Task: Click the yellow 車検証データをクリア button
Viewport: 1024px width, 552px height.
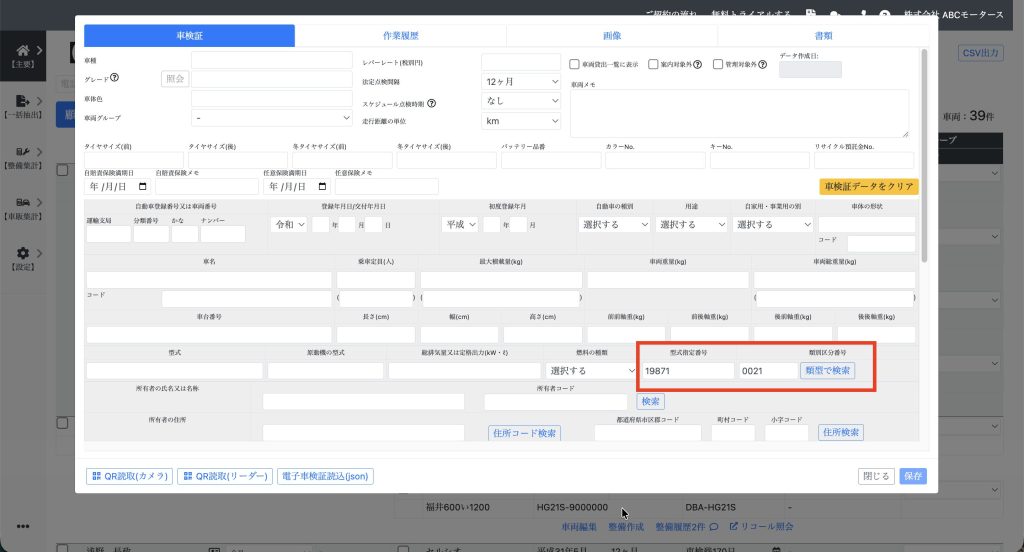Action: coord(868,186)
